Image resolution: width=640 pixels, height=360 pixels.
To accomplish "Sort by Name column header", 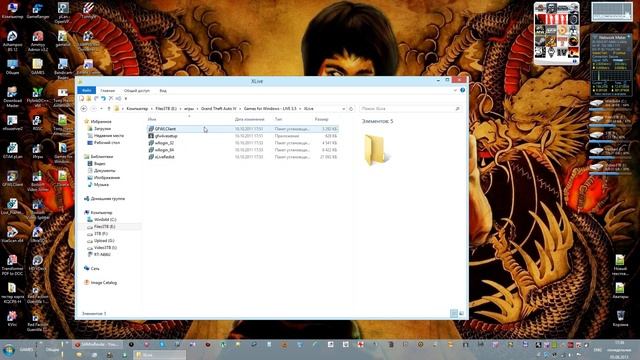I will click(x=152, y=119).
